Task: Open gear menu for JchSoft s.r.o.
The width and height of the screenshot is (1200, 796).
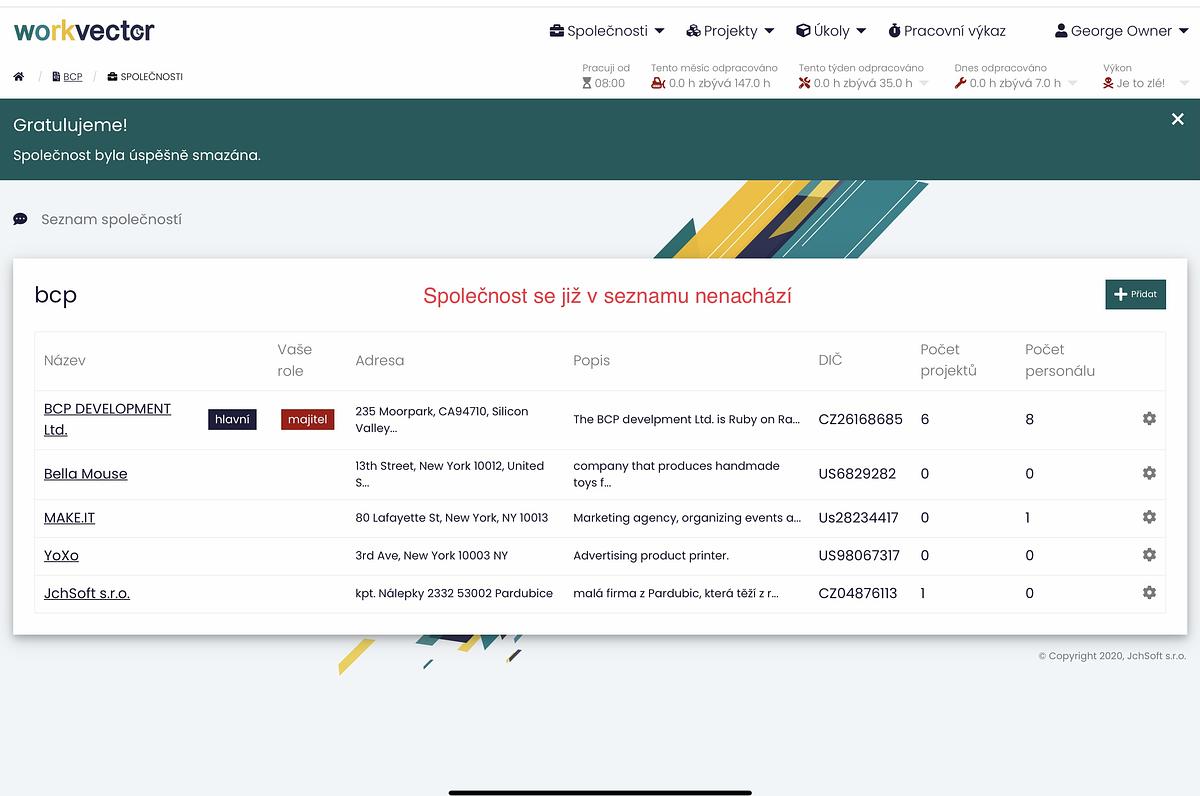Action: (1149, 593)
